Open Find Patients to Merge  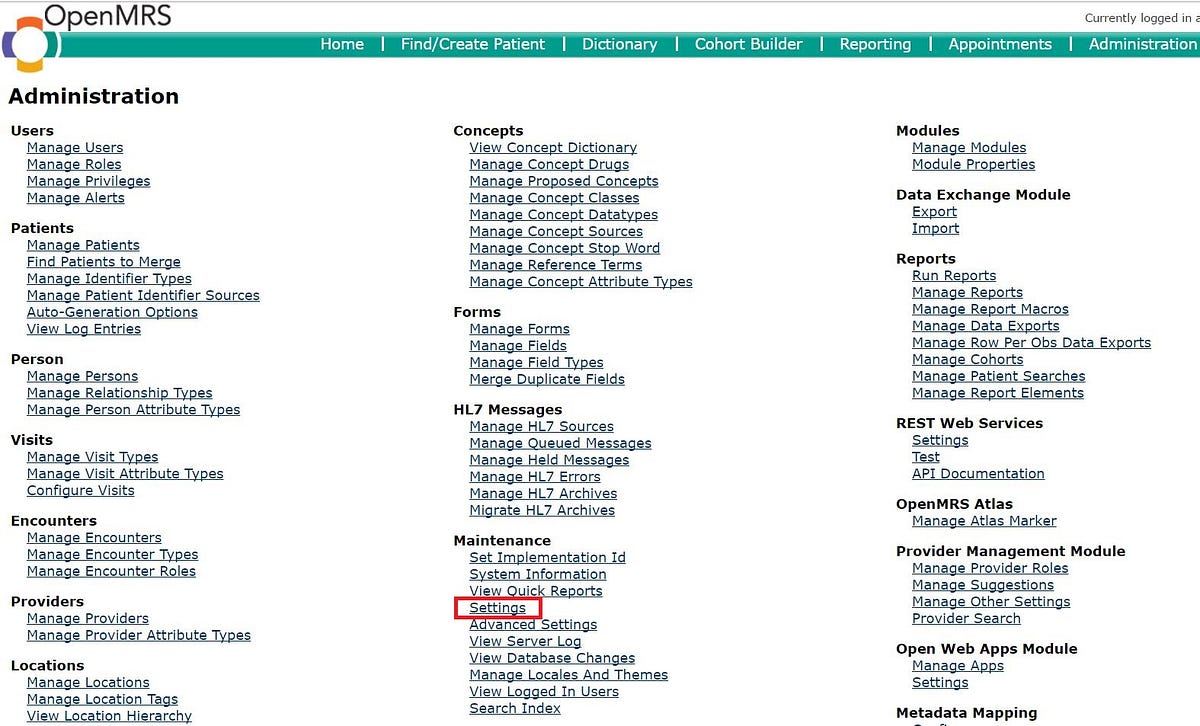click(x=103, y=261)
